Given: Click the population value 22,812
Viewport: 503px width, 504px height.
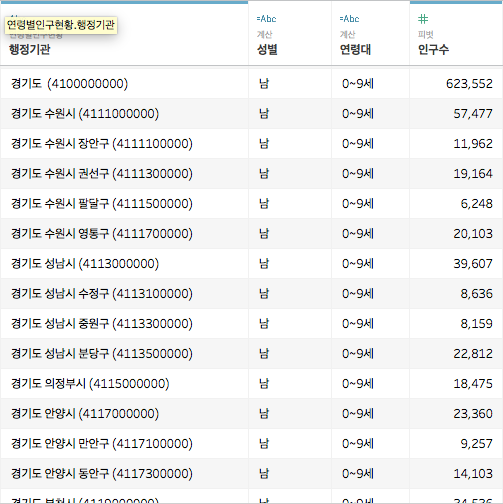Looking at the screenshot, I should point(473,354).
